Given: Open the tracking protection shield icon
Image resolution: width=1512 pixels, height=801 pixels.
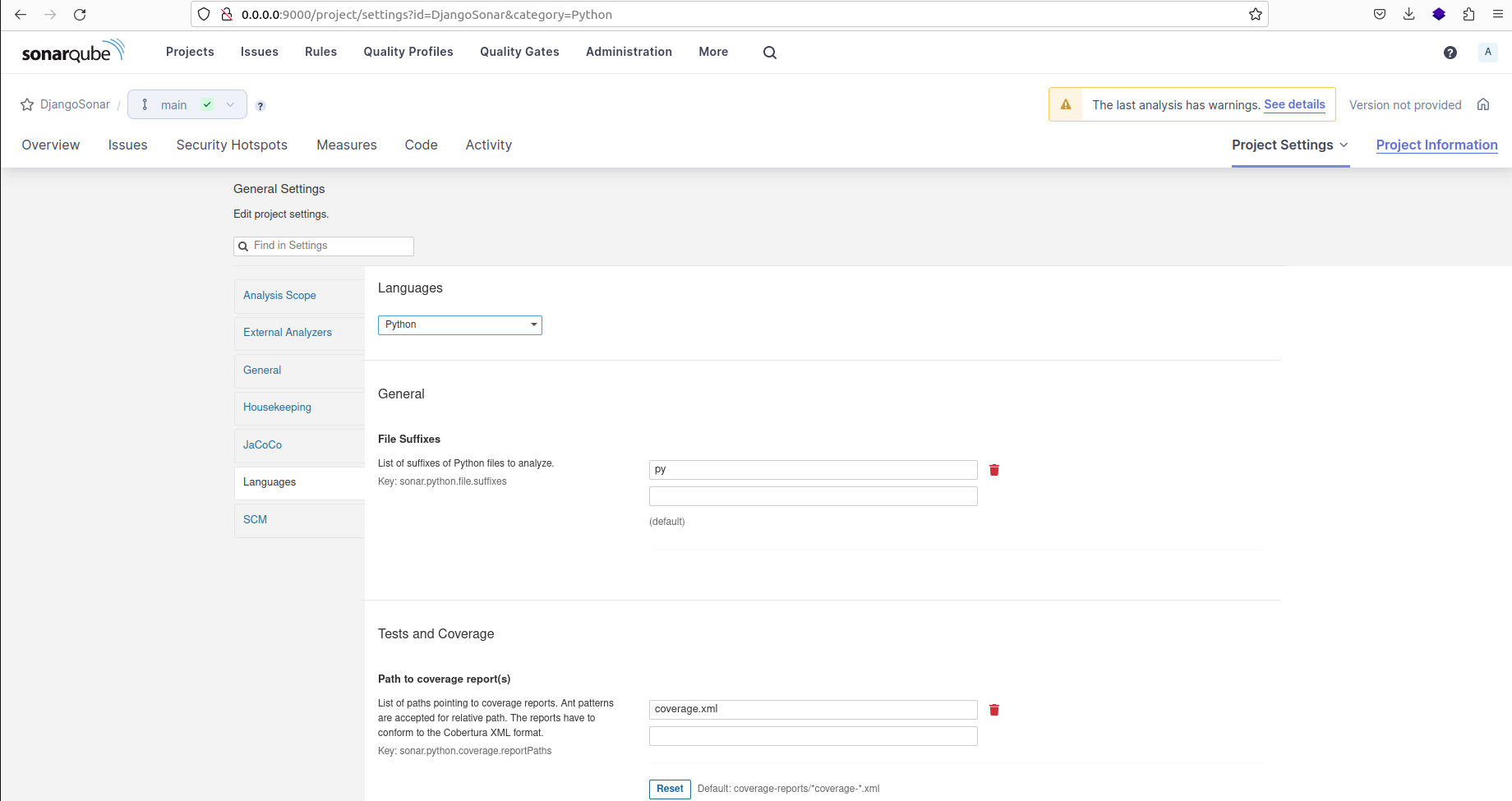Looking at the screenshot, I should point(204,14).
